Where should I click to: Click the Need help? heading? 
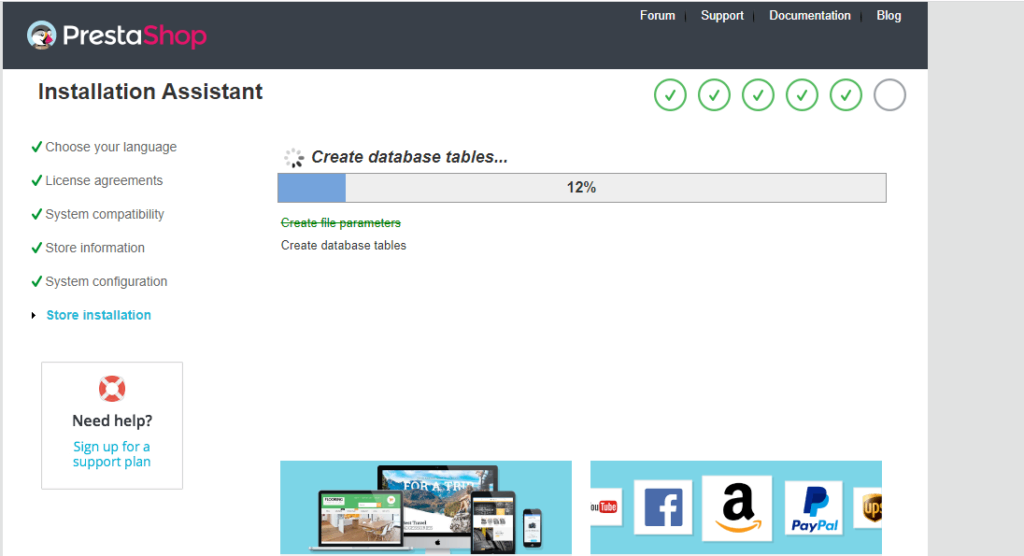[x=112, y=421]
